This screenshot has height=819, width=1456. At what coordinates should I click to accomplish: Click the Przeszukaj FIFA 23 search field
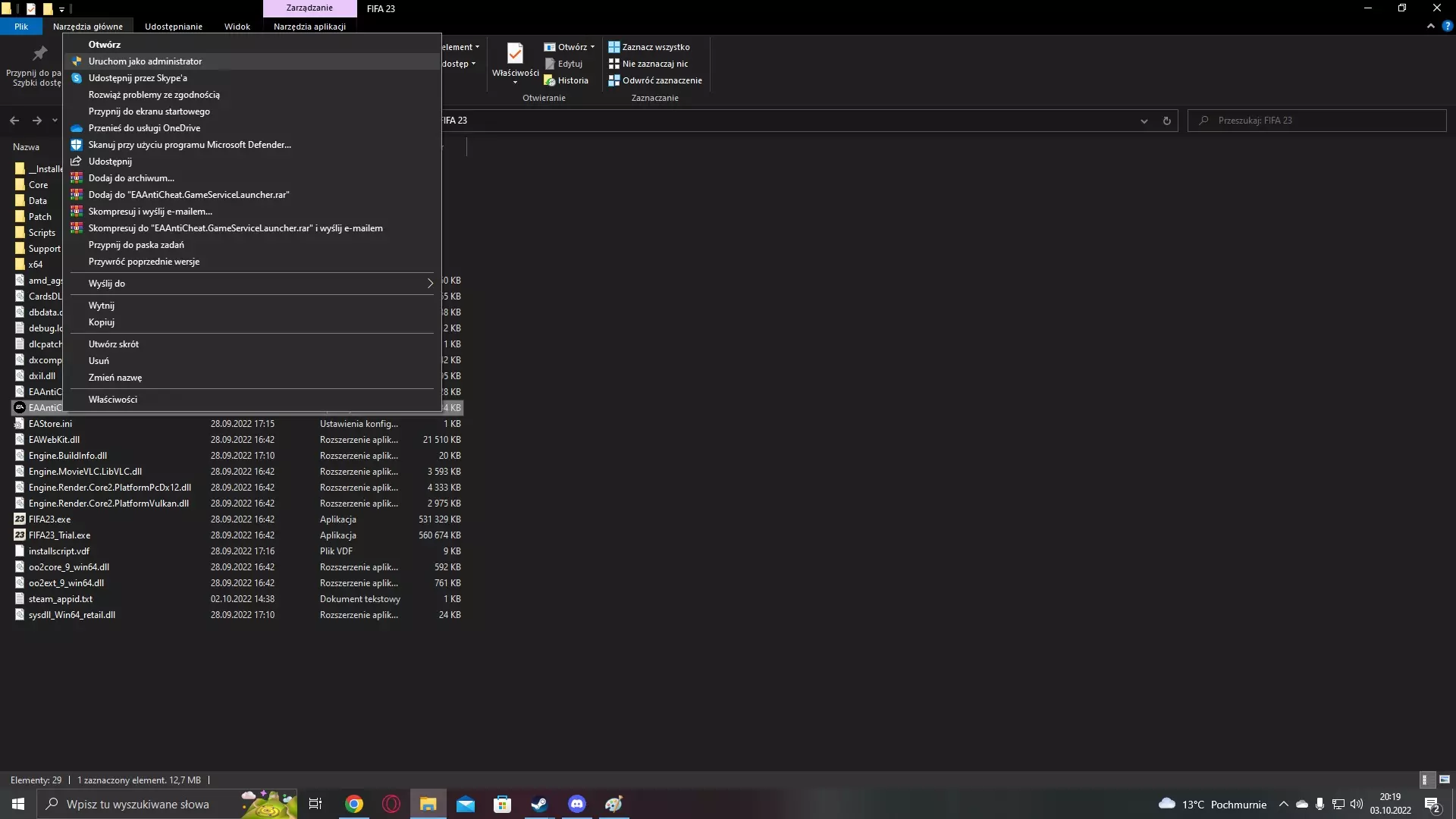(1319, 121)
